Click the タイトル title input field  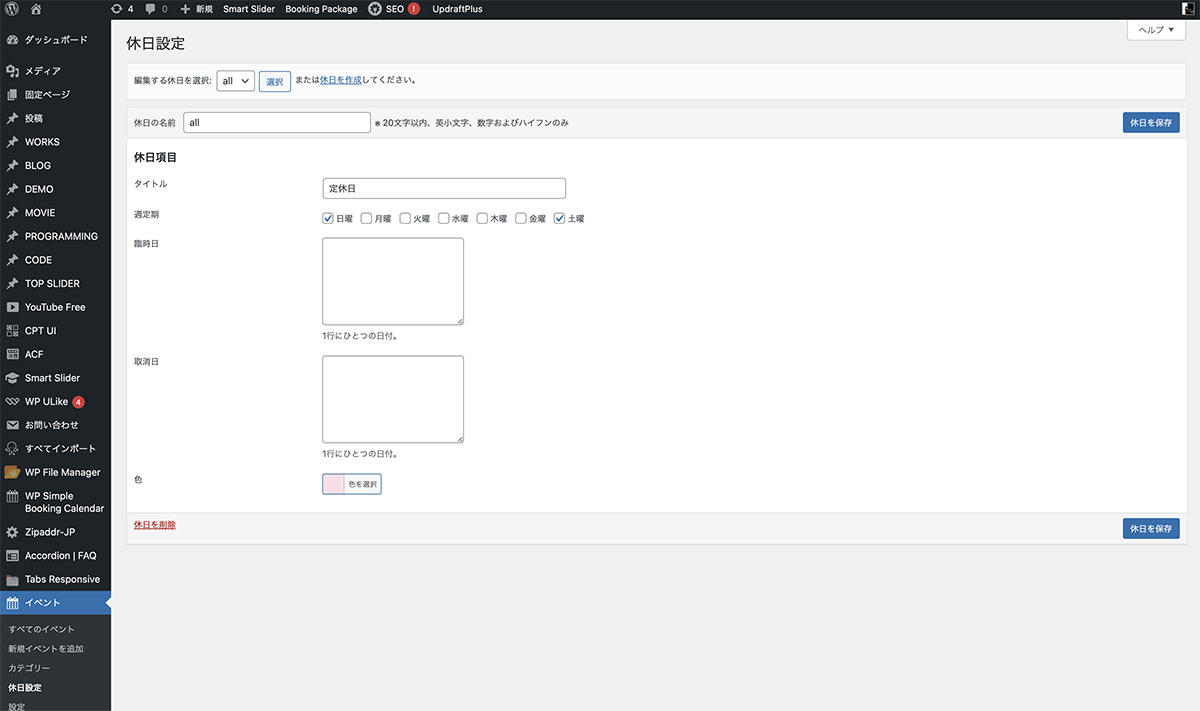click(x=444, y=188)
